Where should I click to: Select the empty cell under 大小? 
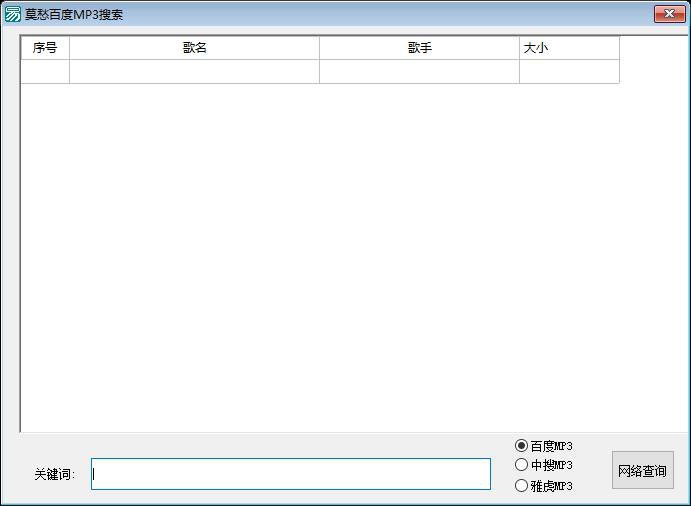pyautogui.click(x=568, y=71)
